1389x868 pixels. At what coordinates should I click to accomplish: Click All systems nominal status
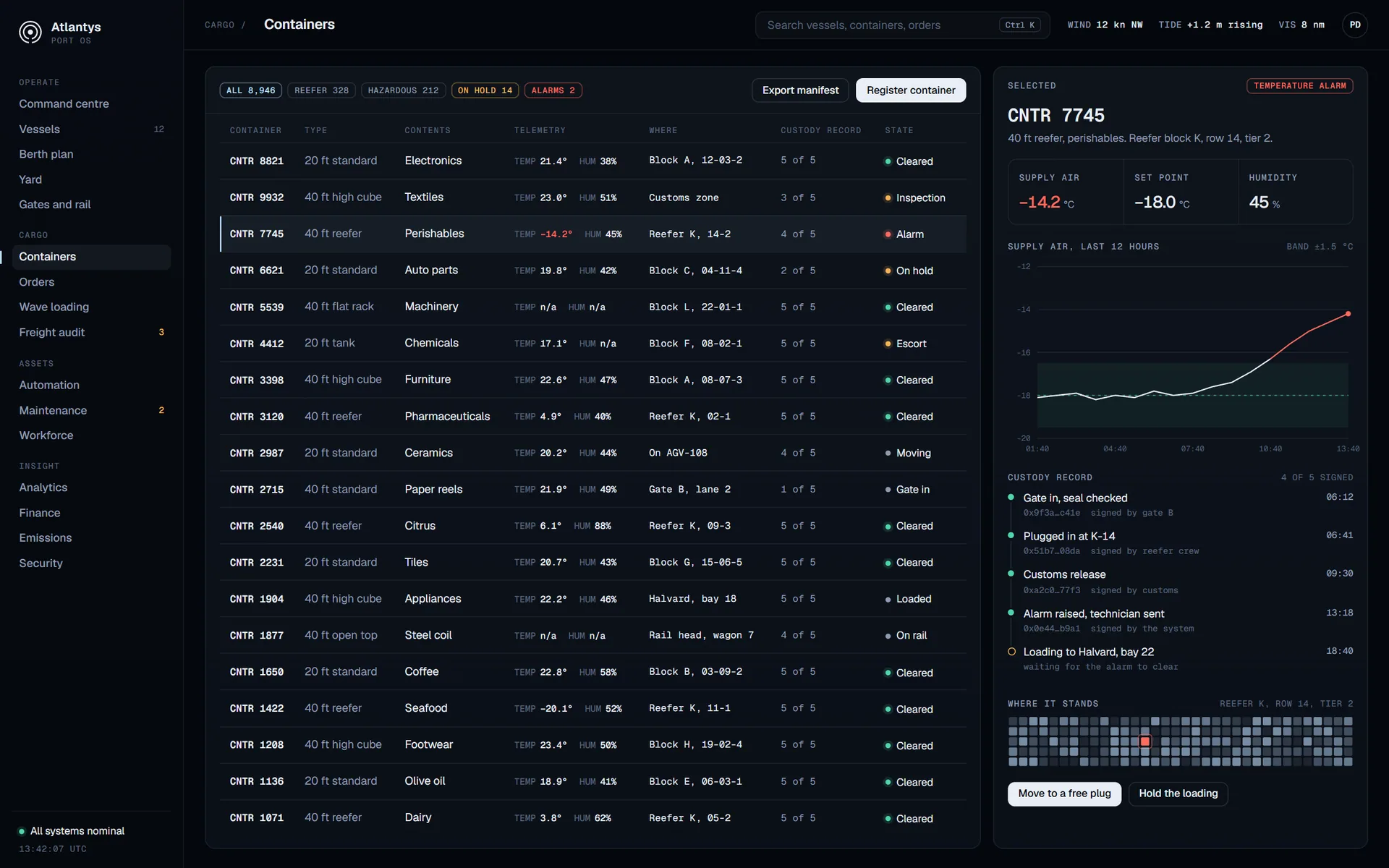click(x=71, y=831)
